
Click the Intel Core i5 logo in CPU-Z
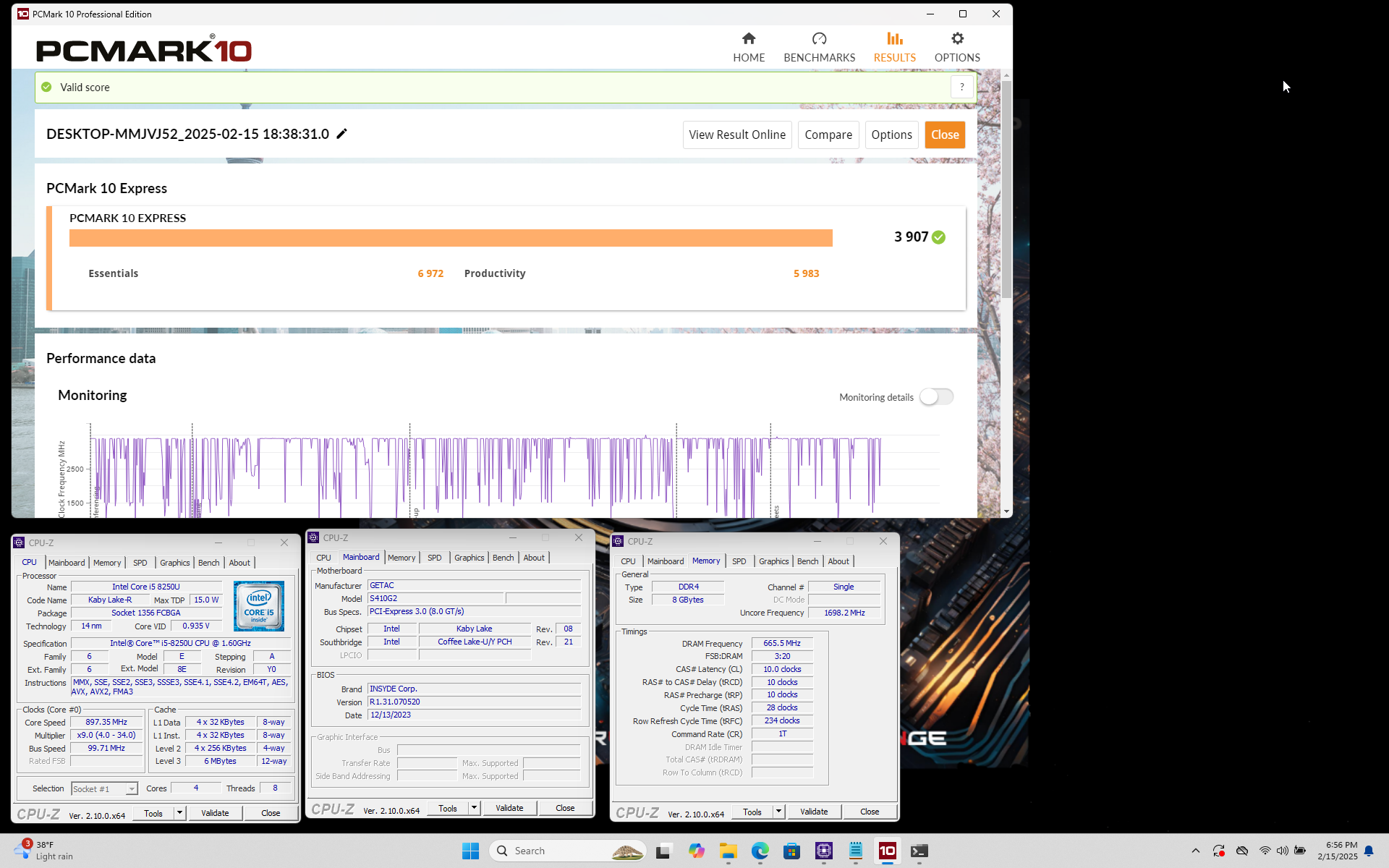[258, 606]
